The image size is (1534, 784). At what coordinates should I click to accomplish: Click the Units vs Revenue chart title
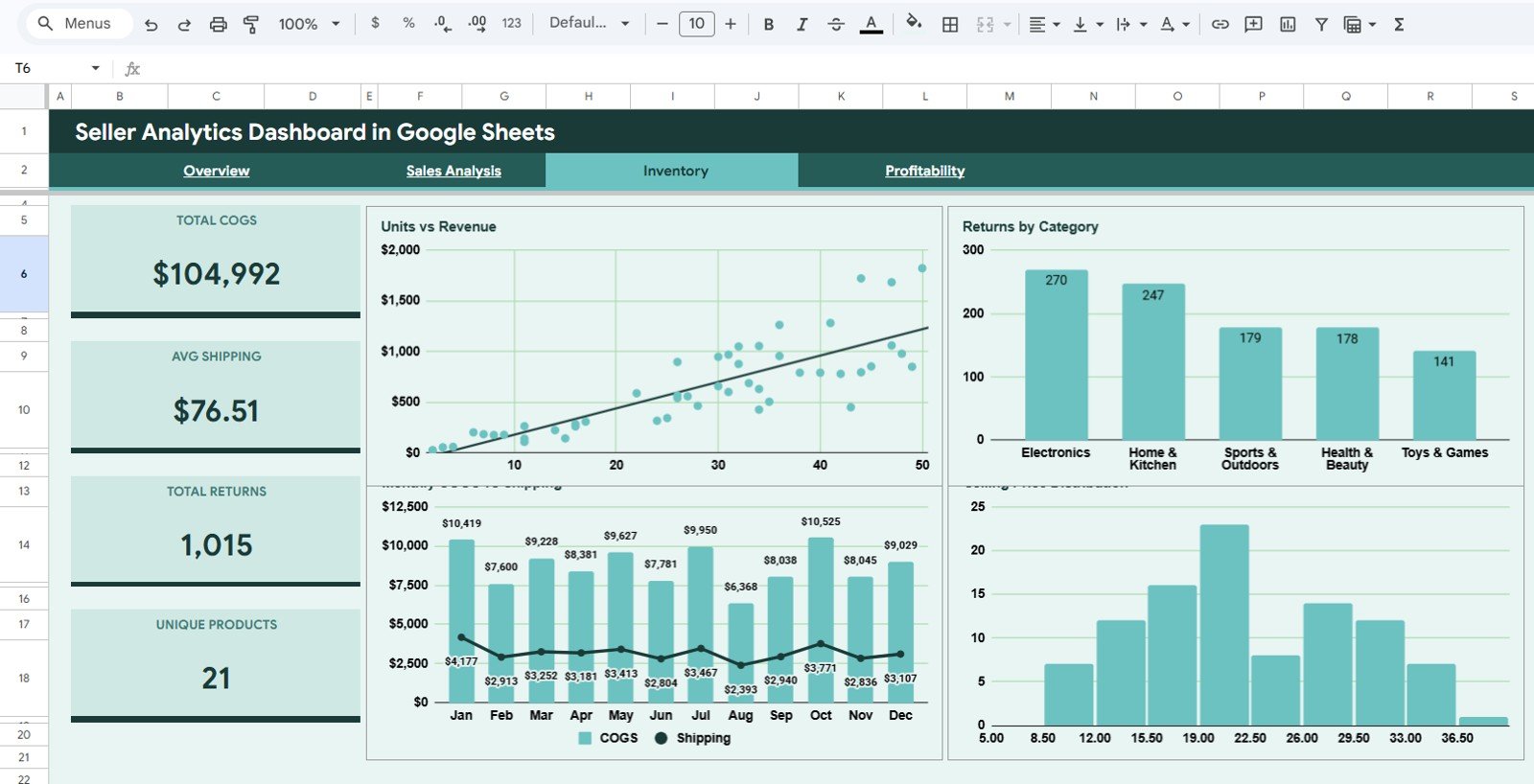438,226
